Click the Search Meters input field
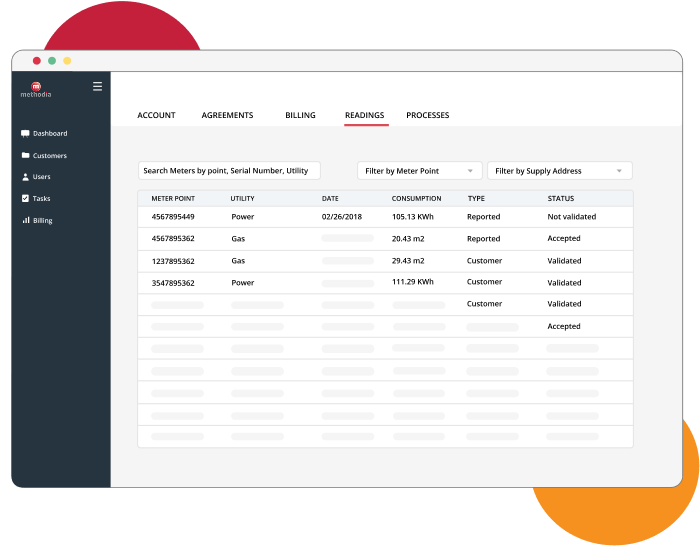The width and height of the screenshot is (700, 558). (229, 171)
